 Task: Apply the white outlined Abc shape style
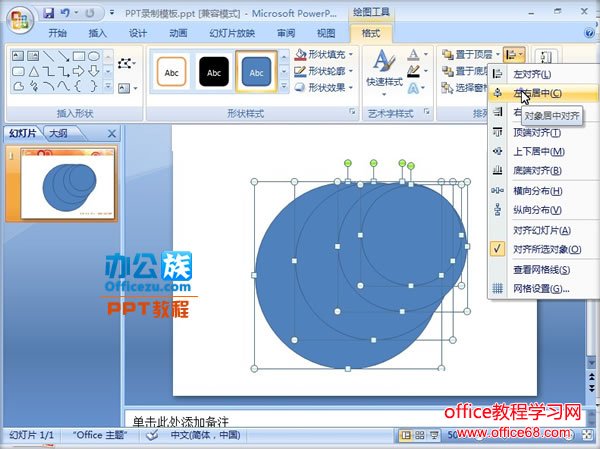pyautogui.click(x=171, y=72)
